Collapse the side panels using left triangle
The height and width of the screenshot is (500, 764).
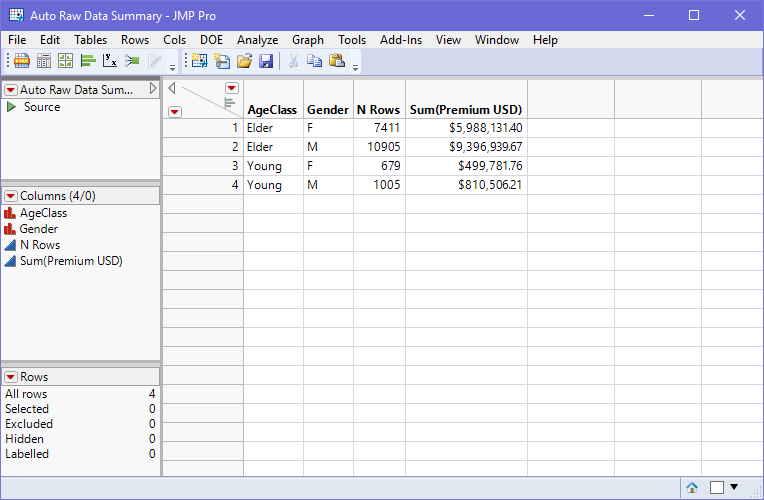(x=172, y=88)
